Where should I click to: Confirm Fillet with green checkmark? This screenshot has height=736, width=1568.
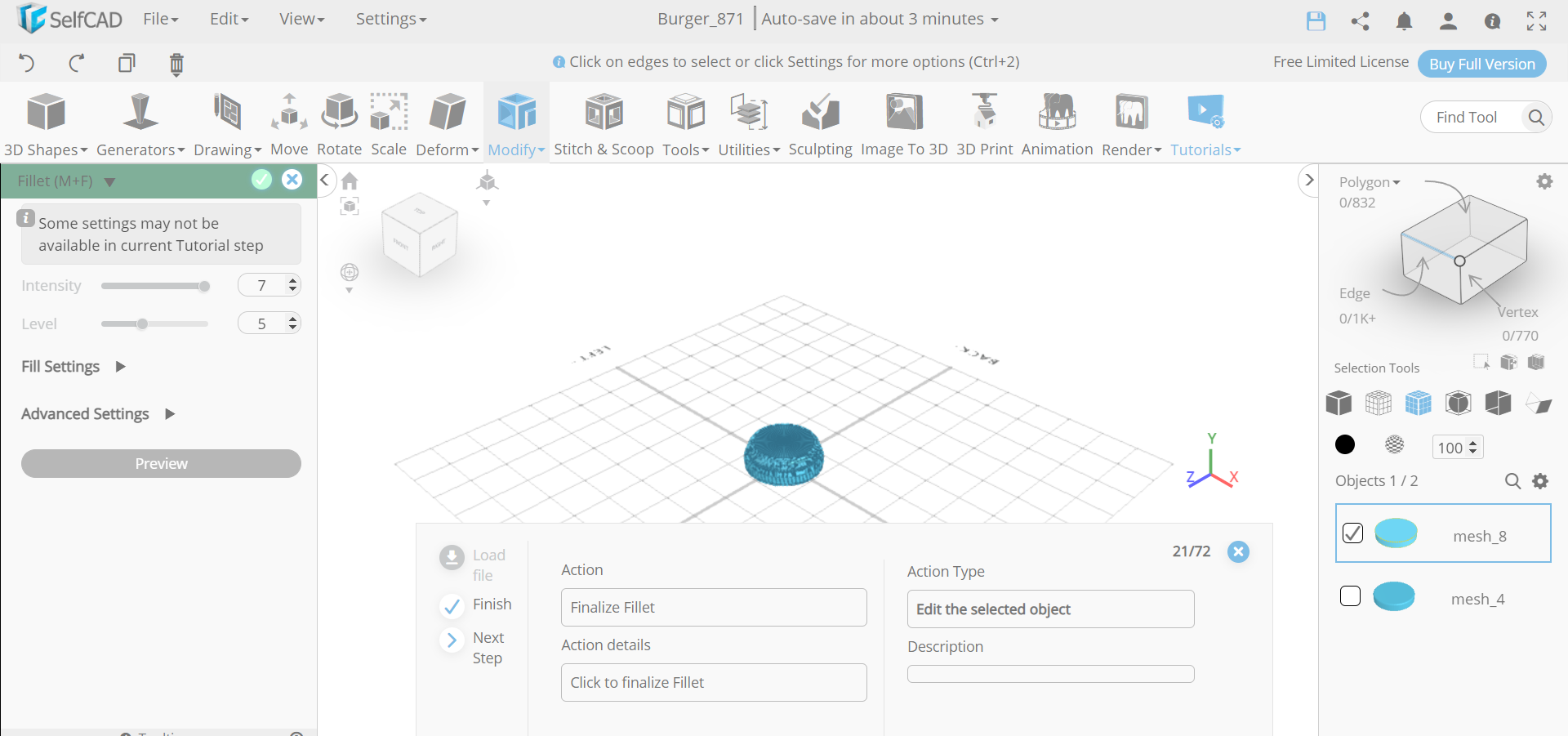click(x=261, y=180)
